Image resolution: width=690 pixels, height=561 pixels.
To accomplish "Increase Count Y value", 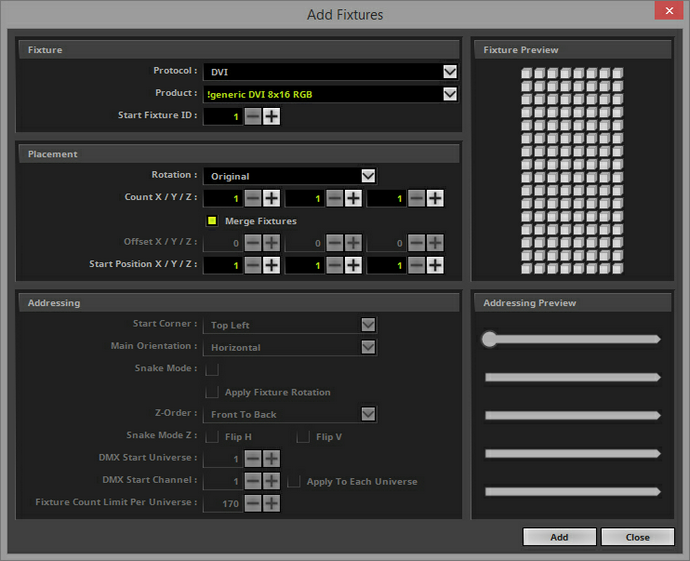I will (353, 198).
